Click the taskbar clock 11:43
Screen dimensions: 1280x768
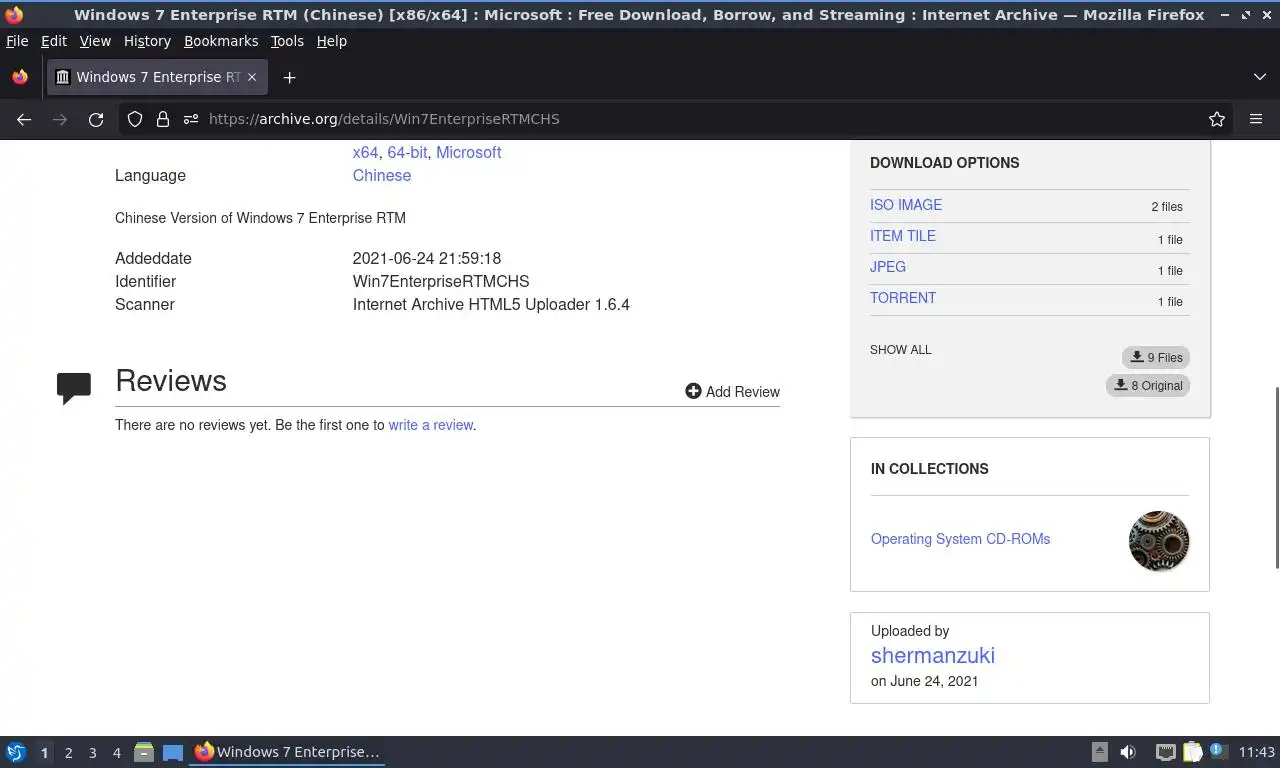(x=1256, y=752)
